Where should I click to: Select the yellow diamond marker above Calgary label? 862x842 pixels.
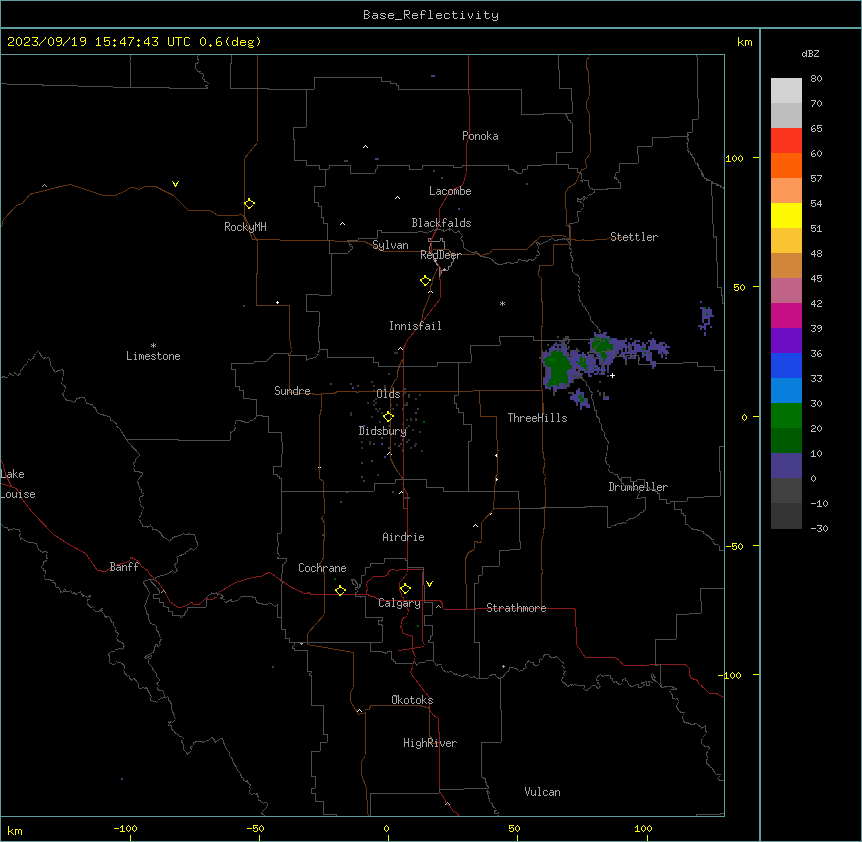(405, 589)
